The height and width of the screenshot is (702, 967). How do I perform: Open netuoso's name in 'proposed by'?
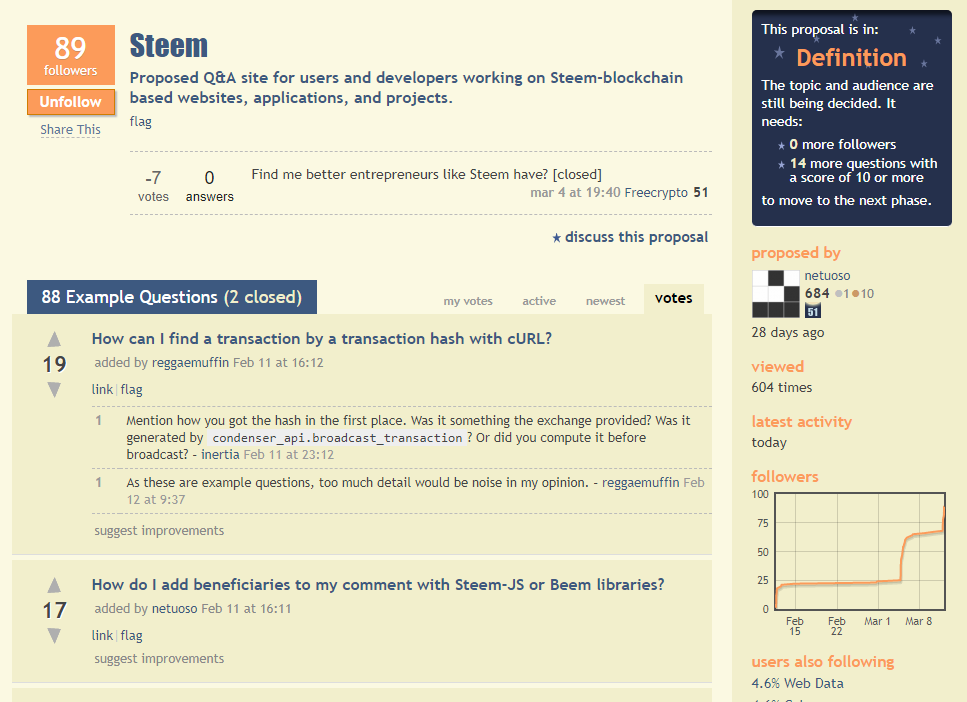pos(827,276)
